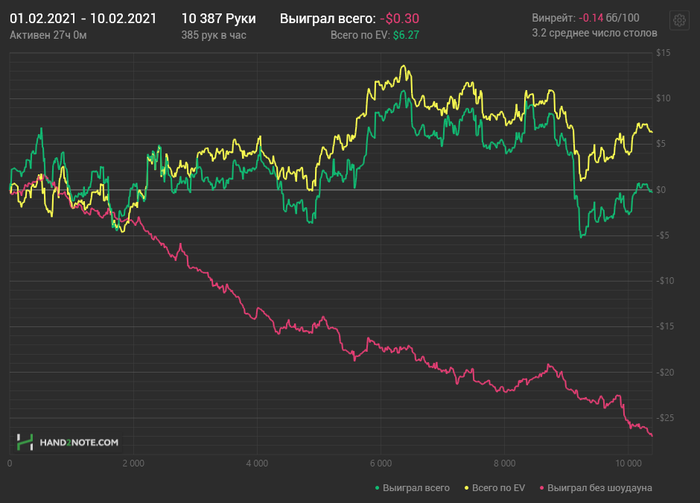This screenshot has width=700, height=503.
Task: Click the 'бб/100' winrate unit text
Action: point(622,18)
